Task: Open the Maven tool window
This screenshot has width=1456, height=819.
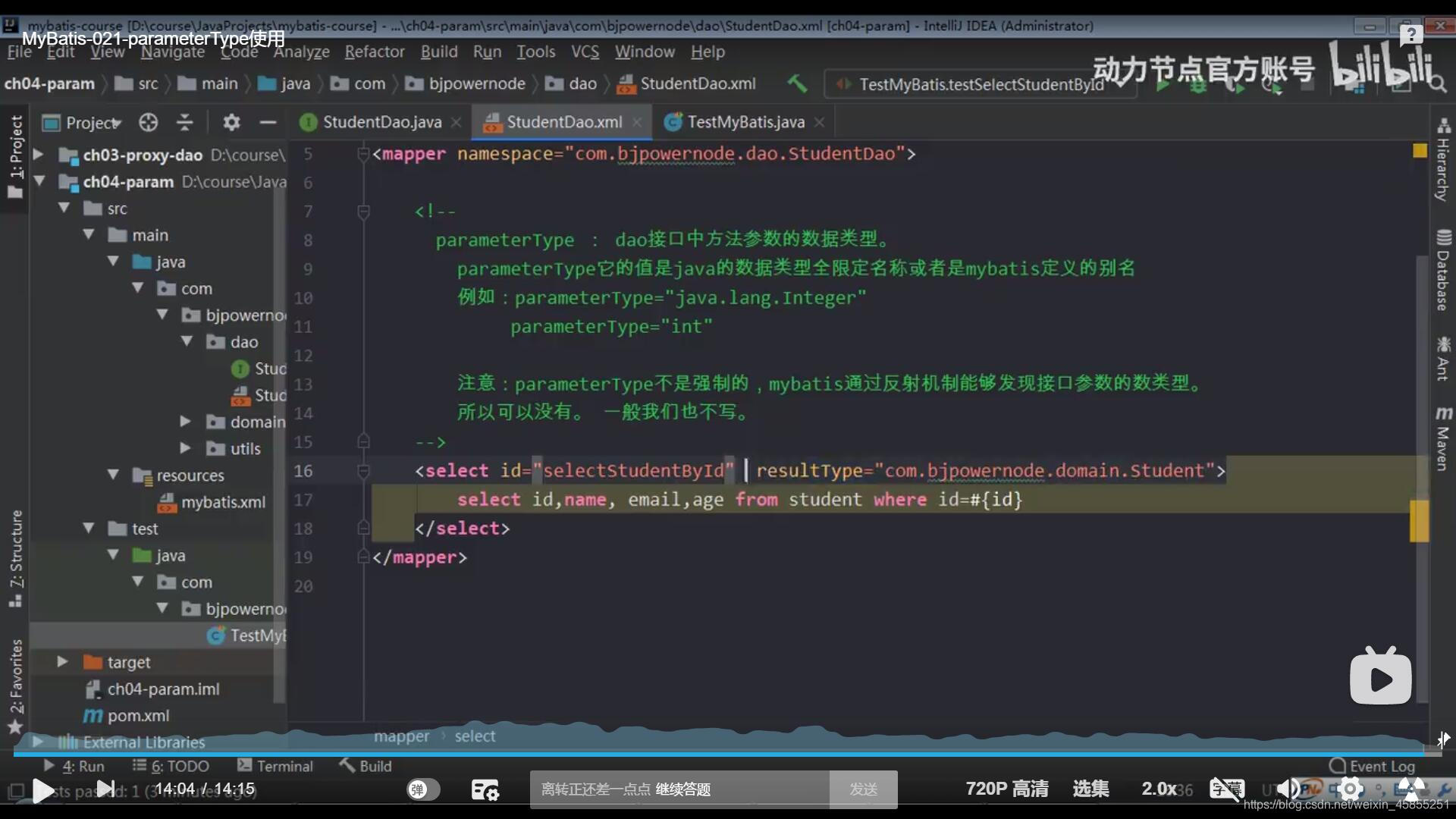Action: click(1443, 438)
